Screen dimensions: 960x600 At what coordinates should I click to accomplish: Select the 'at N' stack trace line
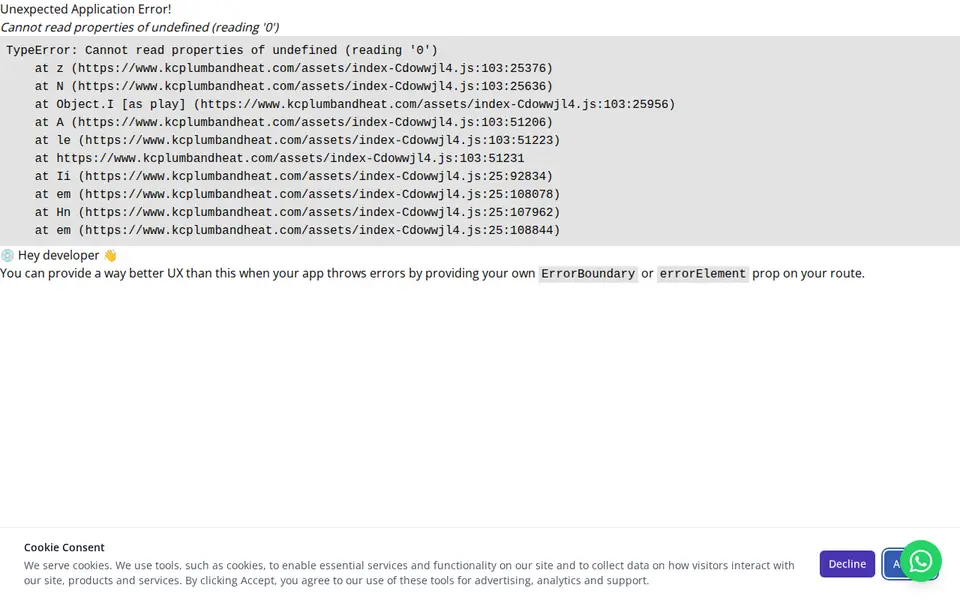coord(293,86)
